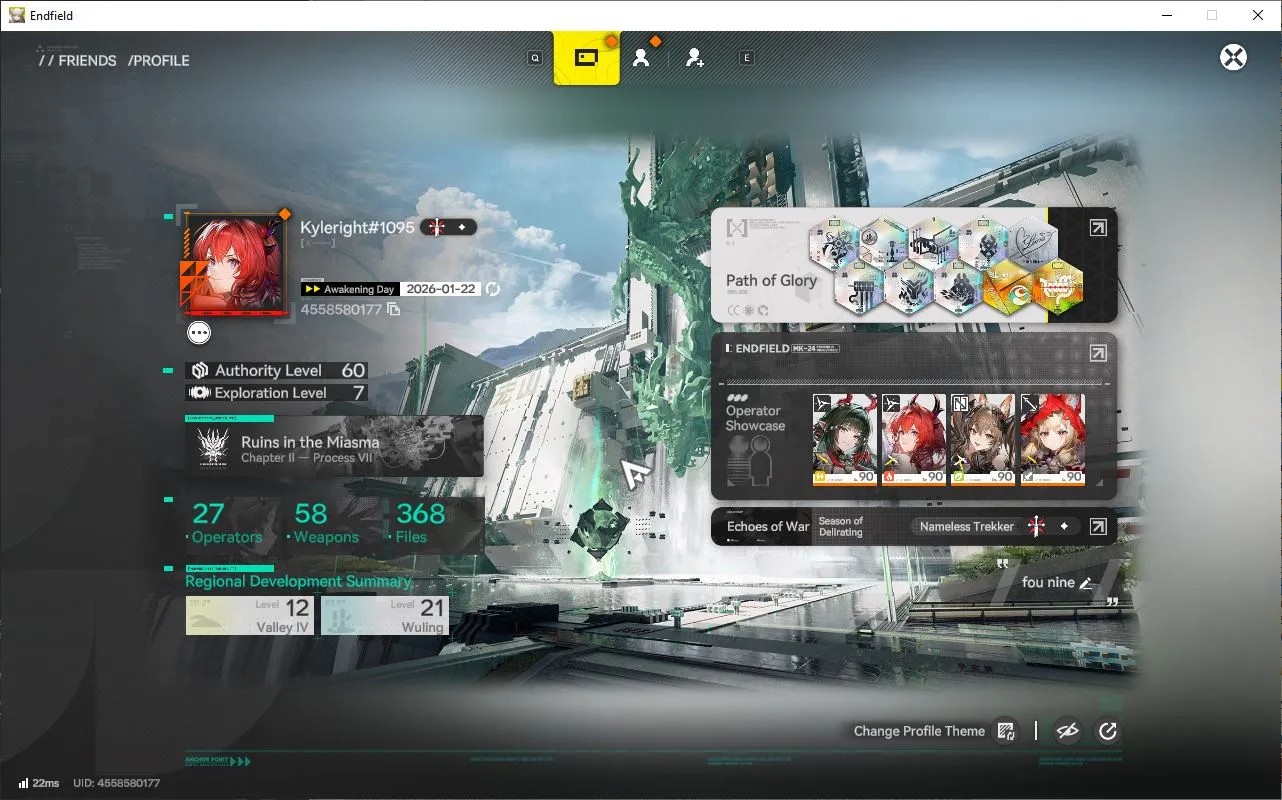Viewport: 1282px width, 800px height.
Task: Click the PROFILE breadcrumb
Action: coord(161,61)
